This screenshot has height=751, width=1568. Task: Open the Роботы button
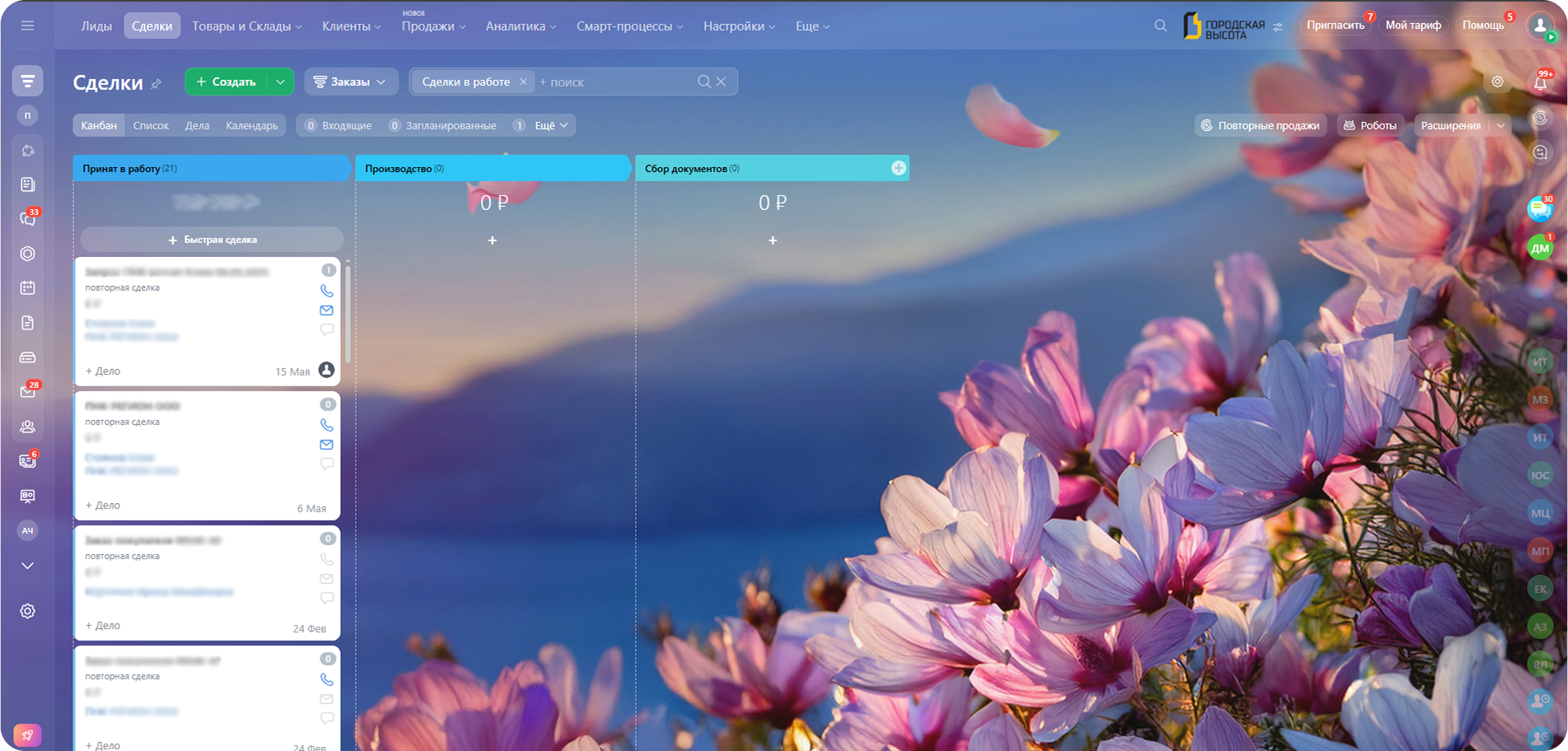click(x=1370, y=125)
